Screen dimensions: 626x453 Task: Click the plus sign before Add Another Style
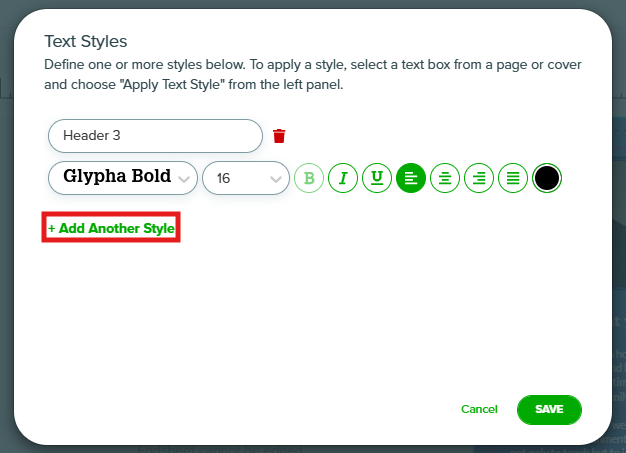[52, 228]
